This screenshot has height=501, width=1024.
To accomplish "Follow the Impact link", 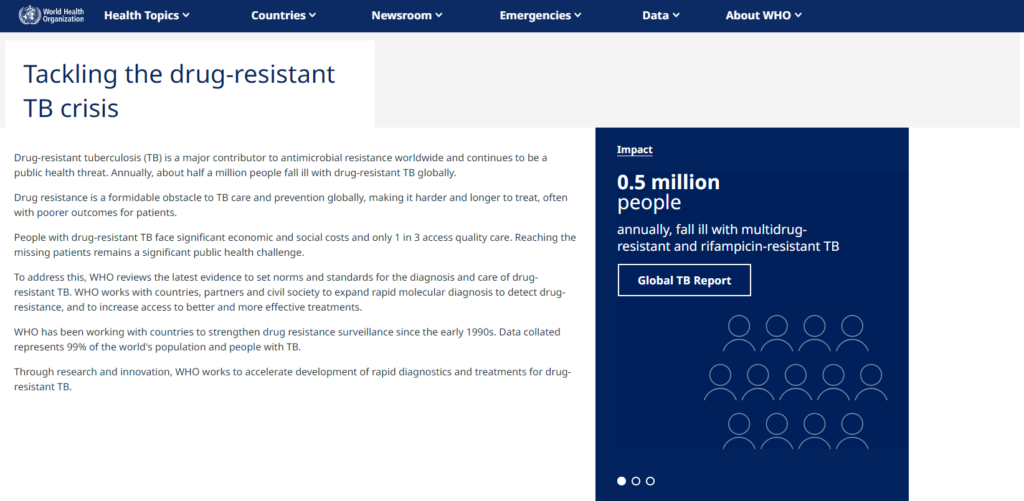I will tap(634, 150).
